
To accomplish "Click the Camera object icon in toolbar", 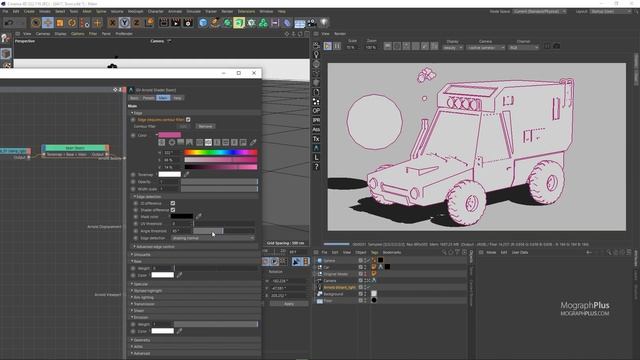I will [x=311, y=23].
